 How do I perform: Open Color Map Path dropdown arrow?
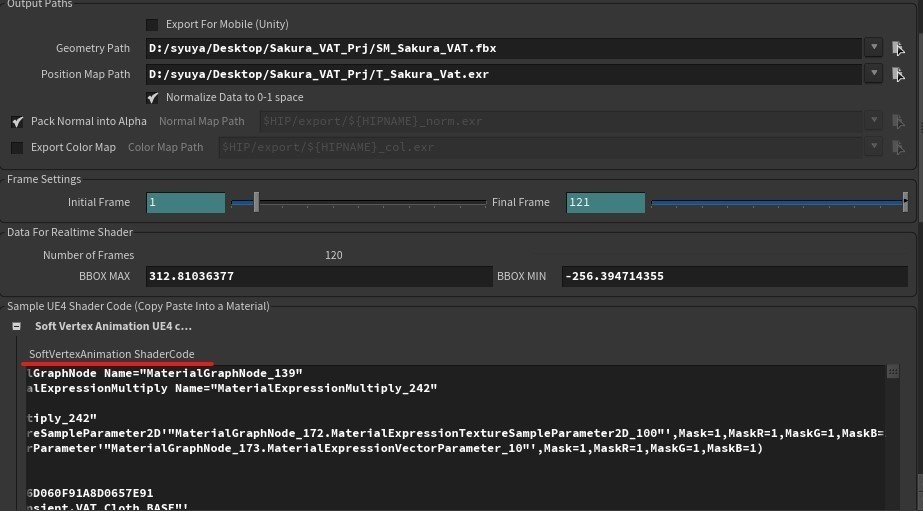(874, 148)
